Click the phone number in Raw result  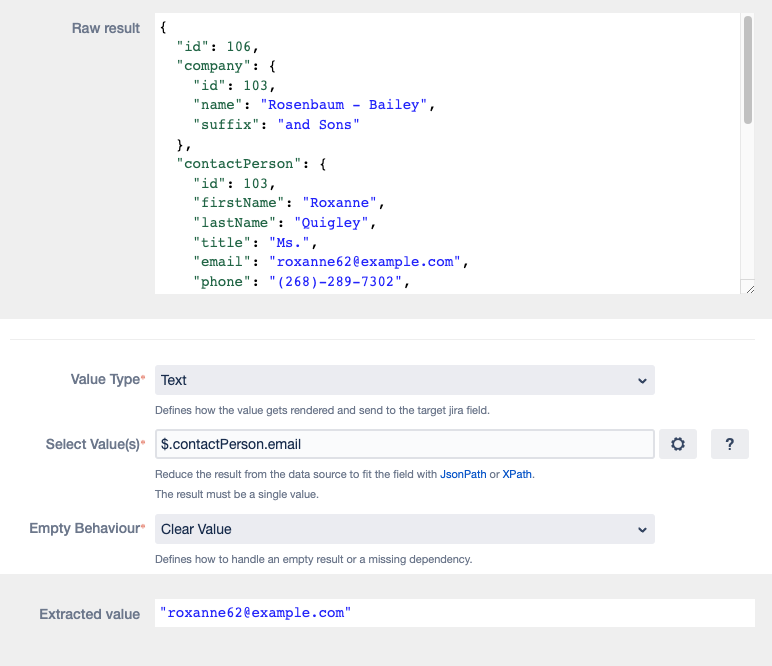[x=338, y=282]
